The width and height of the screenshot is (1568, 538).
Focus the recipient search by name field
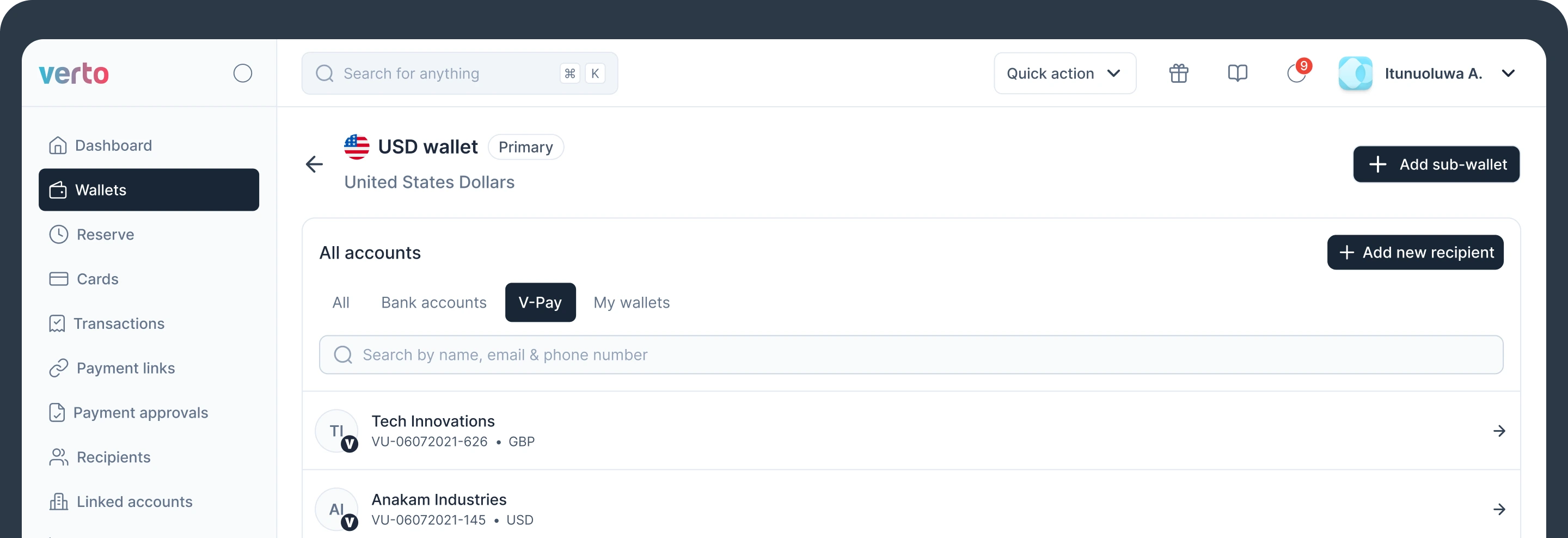[x=911, y=355]
